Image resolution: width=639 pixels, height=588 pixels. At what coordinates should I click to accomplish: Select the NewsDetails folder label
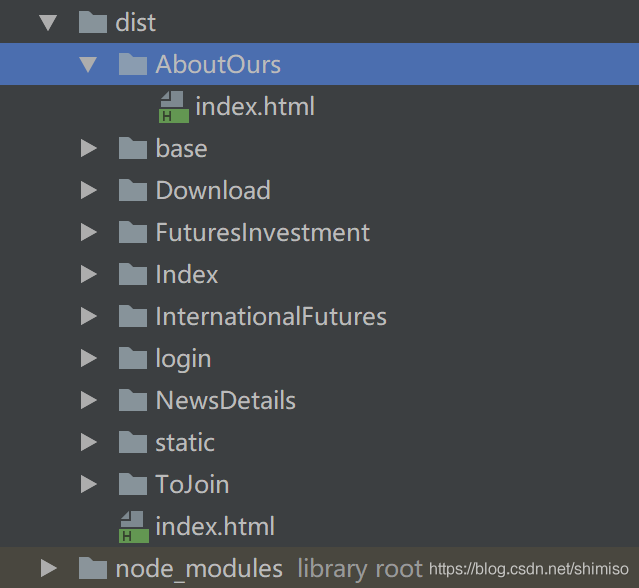(225, 401)
